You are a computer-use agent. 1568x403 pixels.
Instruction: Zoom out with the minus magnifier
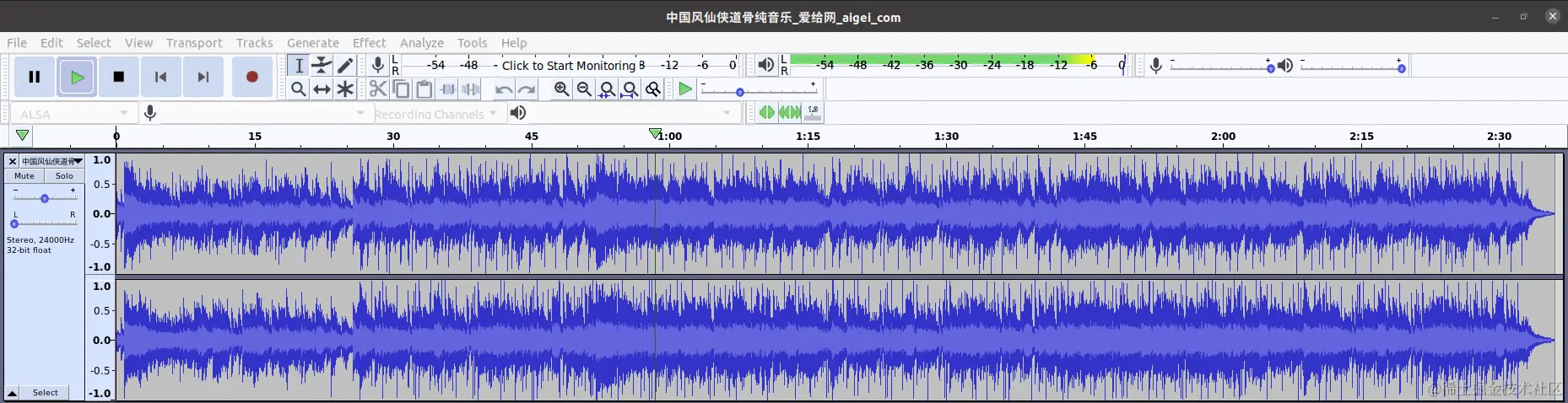(584, 89)
